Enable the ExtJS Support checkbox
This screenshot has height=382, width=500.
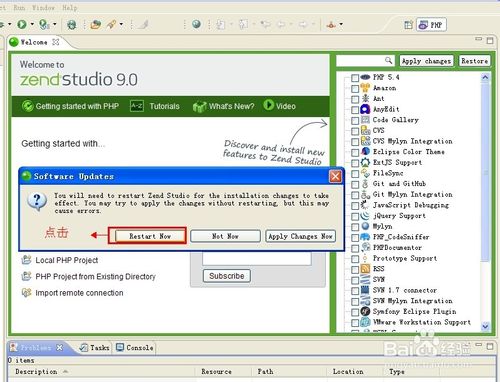[x=355, y=163]
